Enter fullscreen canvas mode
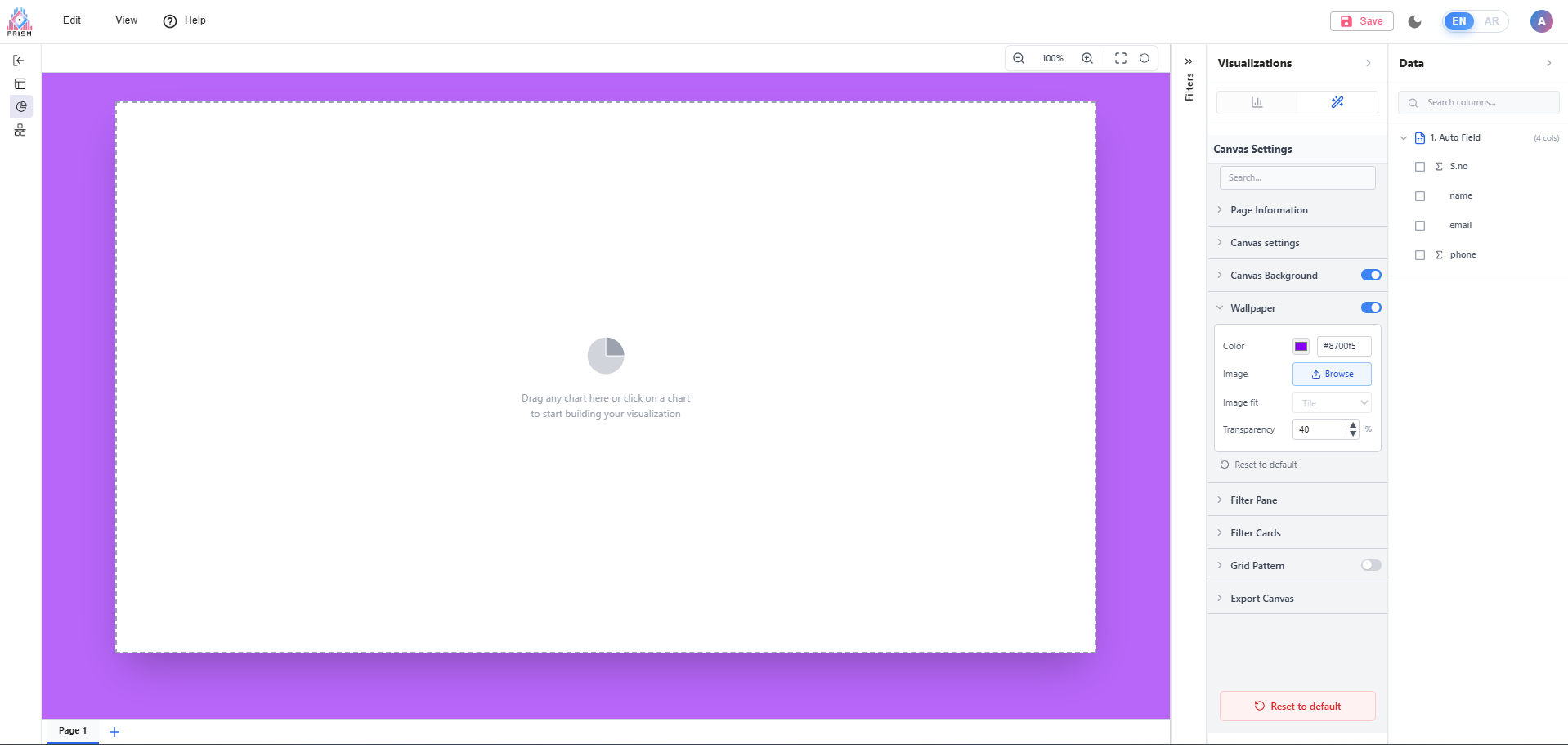This screenshot has width=1568, height=745. [x=1121, y=58]
